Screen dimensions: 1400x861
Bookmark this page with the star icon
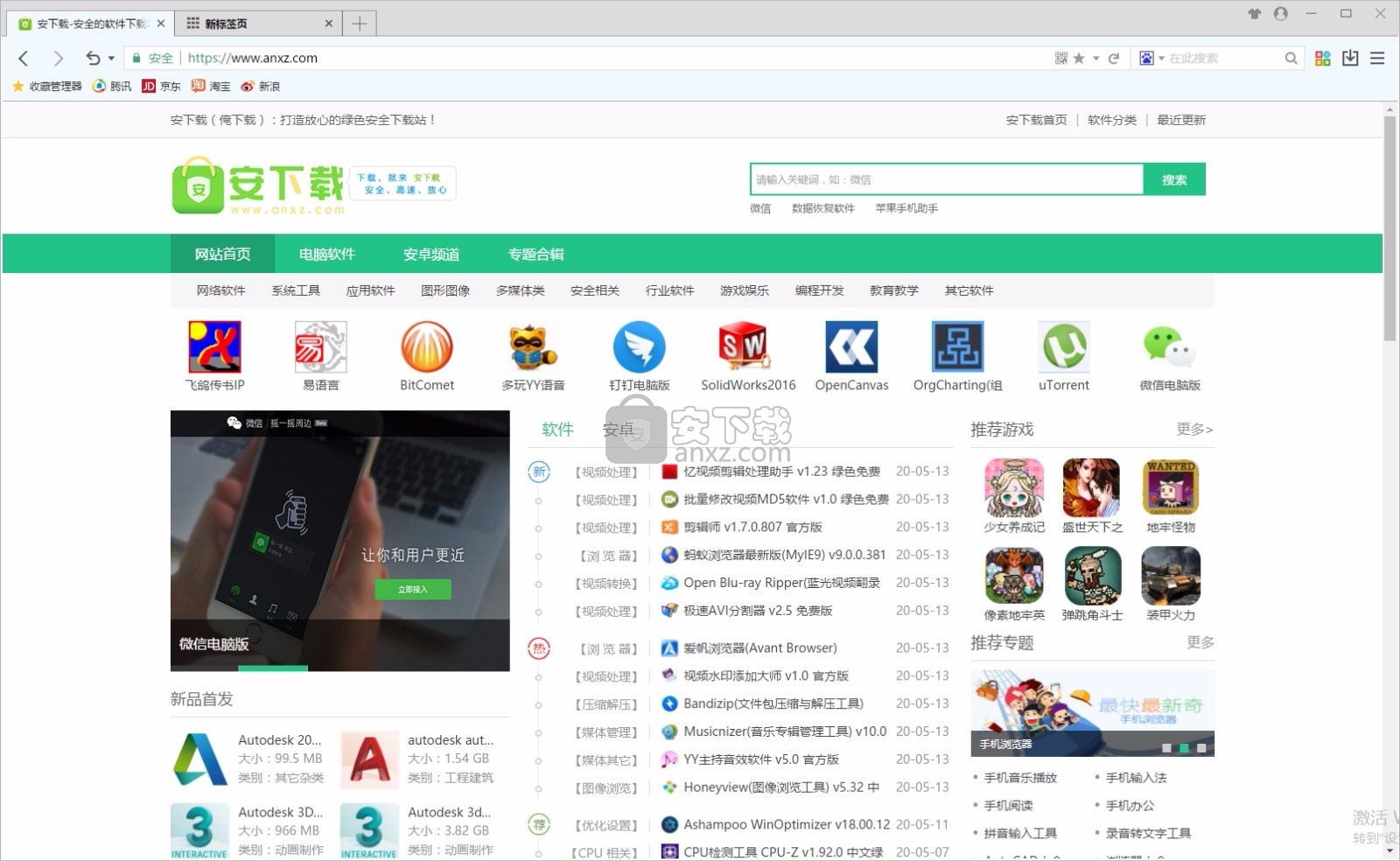(x=1079, y=59)
